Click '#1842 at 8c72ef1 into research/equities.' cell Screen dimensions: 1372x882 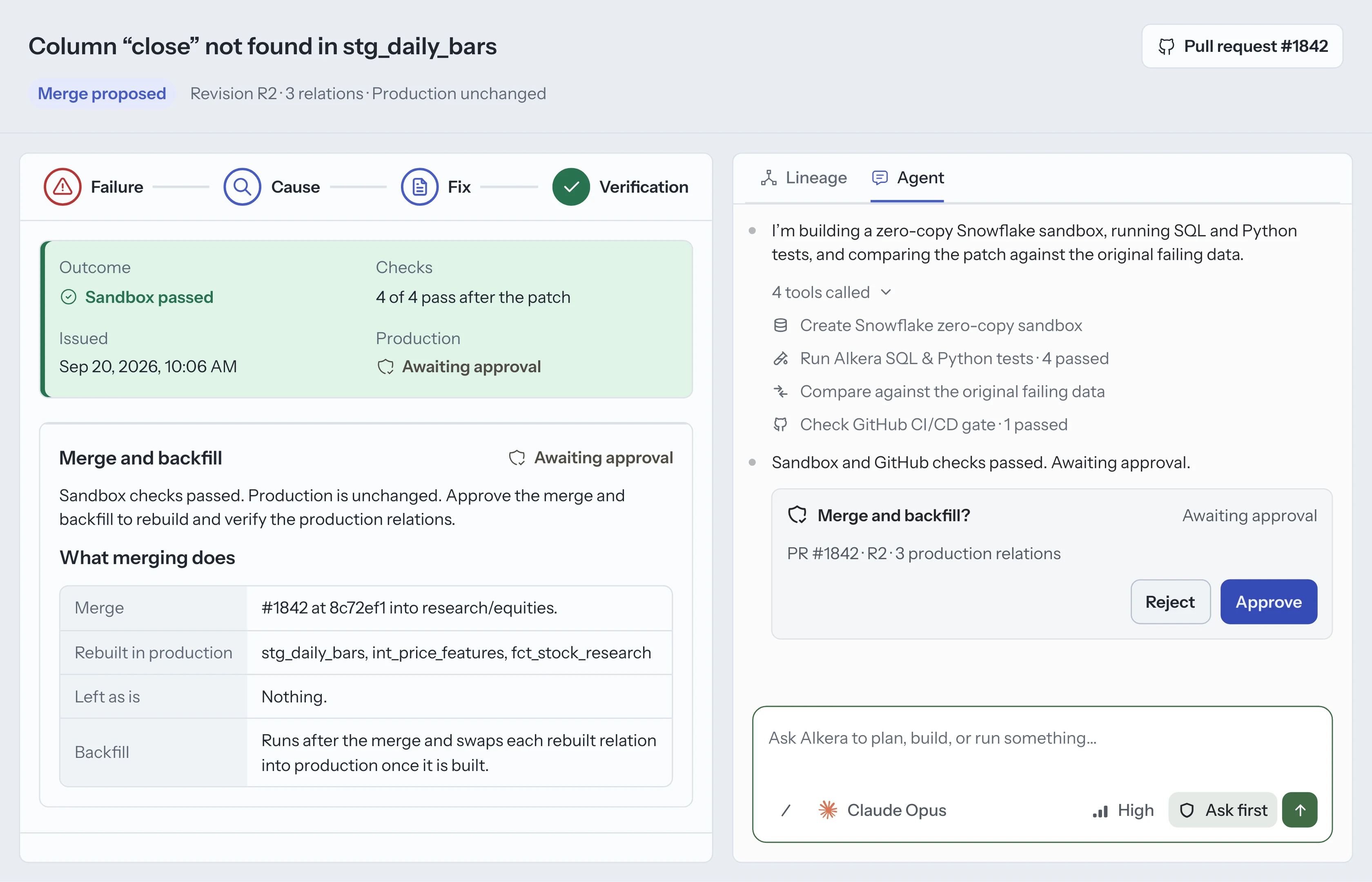tap(460, 608)
